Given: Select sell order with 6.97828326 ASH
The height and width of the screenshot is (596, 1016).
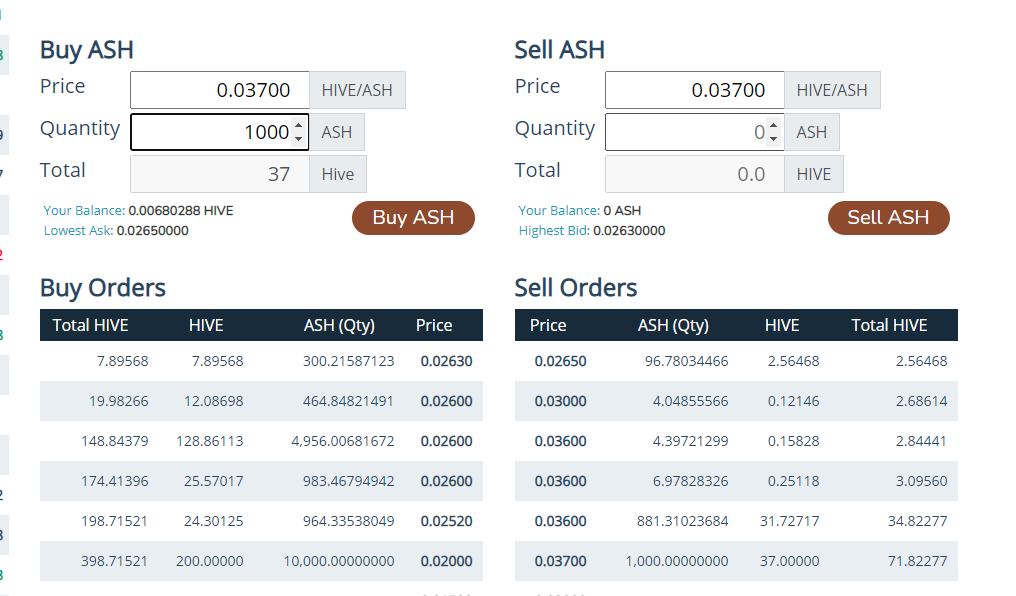Looking at the screenshot, I should 736,481.
